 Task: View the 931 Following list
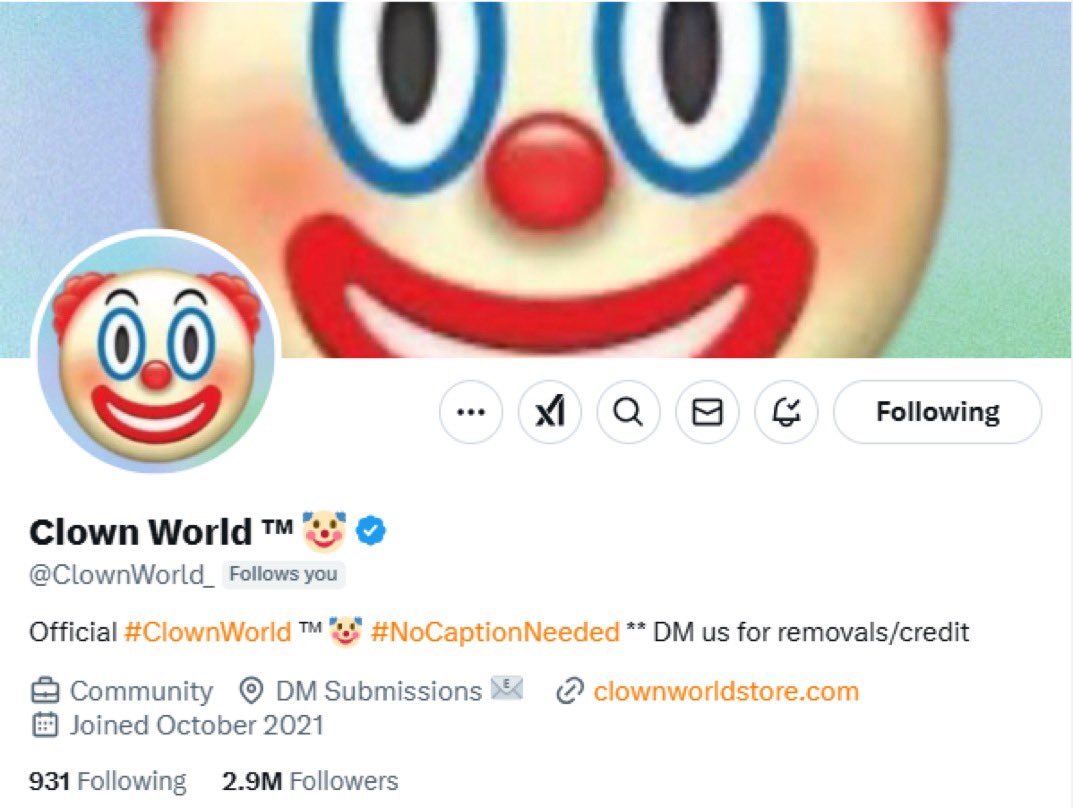click(x=107, y=781)
